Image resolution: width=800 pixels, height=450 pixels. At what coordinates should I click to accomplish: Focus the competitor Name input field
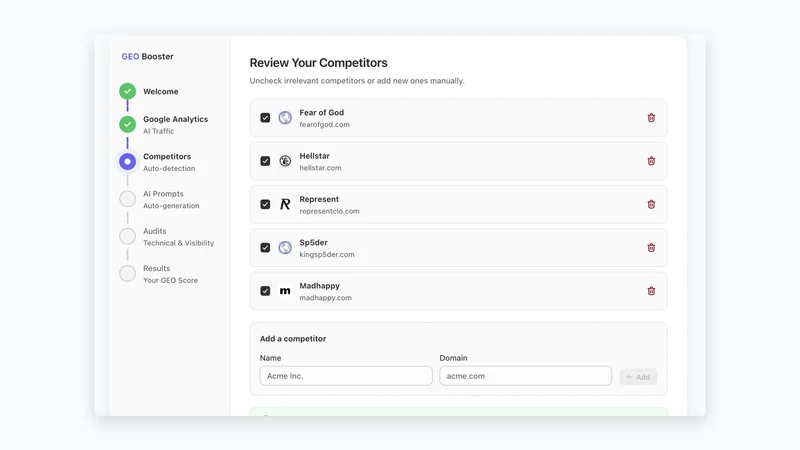coord(346,376)
